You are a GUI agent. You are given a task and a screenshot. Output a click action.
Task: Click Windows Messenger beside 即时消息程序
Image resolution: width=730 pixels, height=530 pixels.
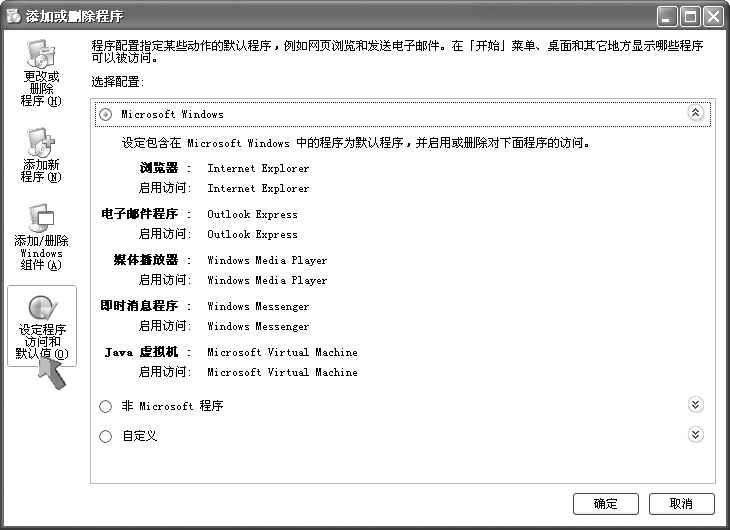tap(258, 306)
